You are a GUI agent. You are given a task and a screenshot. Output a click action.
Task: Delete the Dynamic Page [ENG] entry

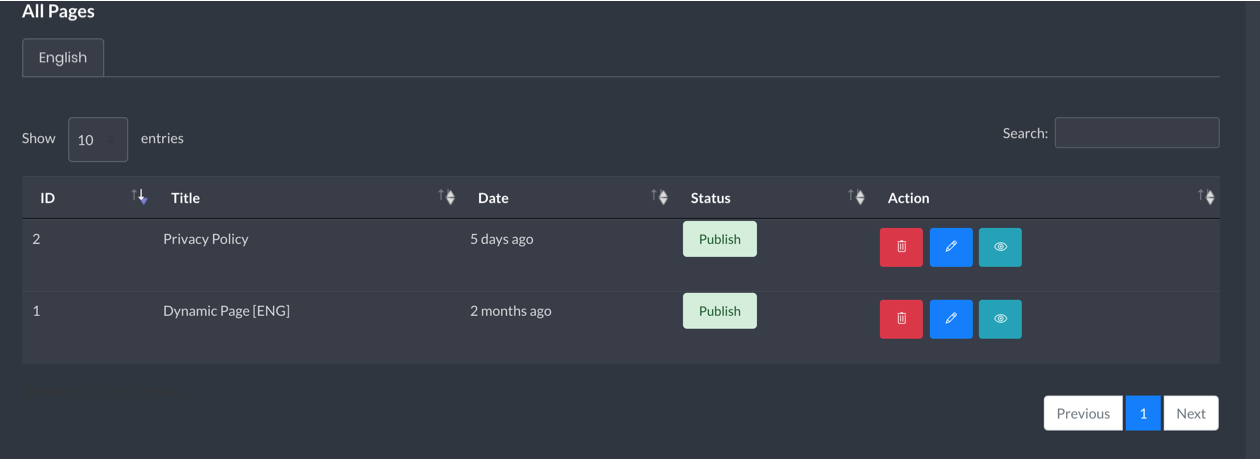tap(901, 319)
